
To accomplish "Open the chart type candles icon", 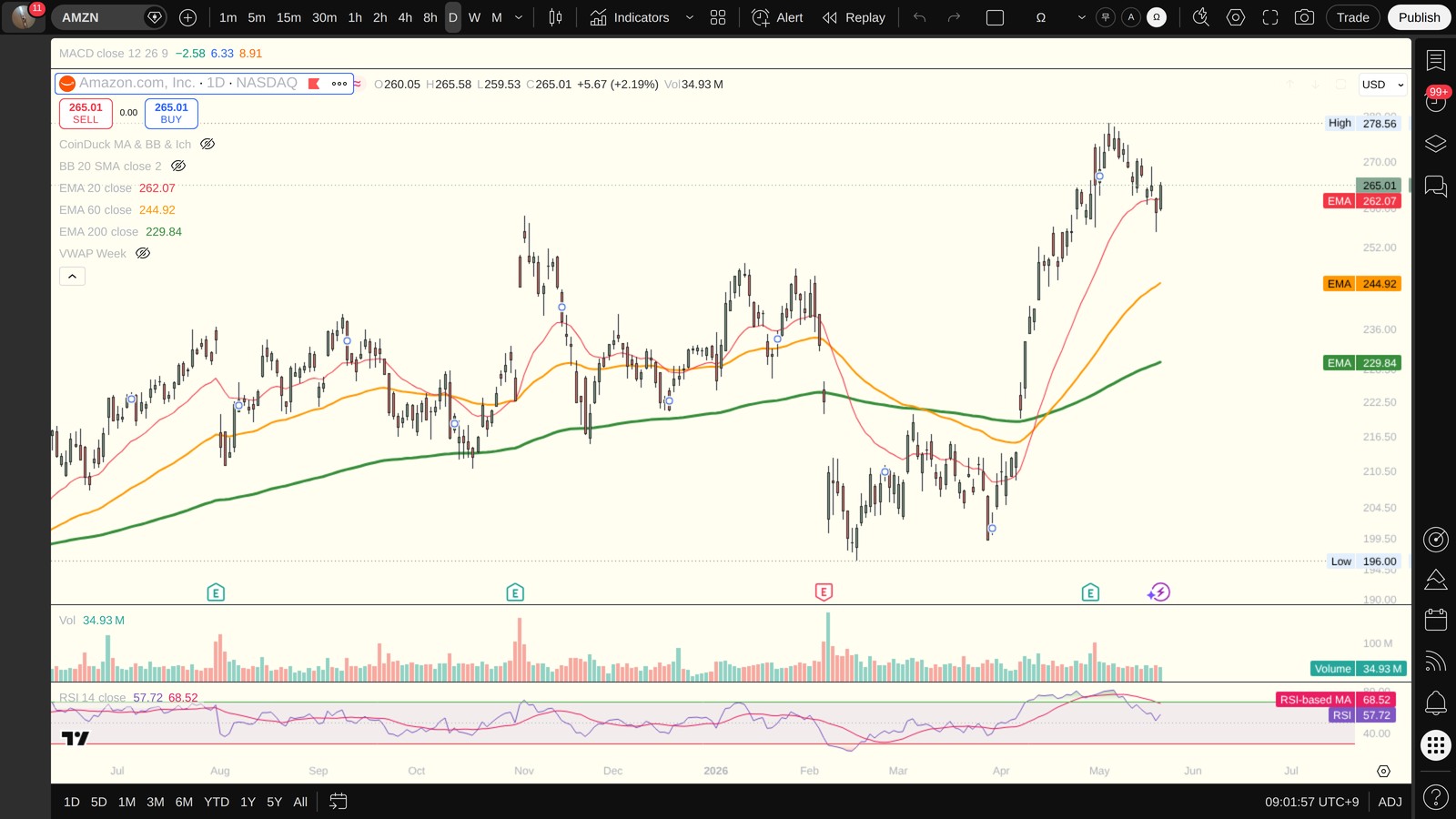I will pyautogui.click(x=555, y=17).
